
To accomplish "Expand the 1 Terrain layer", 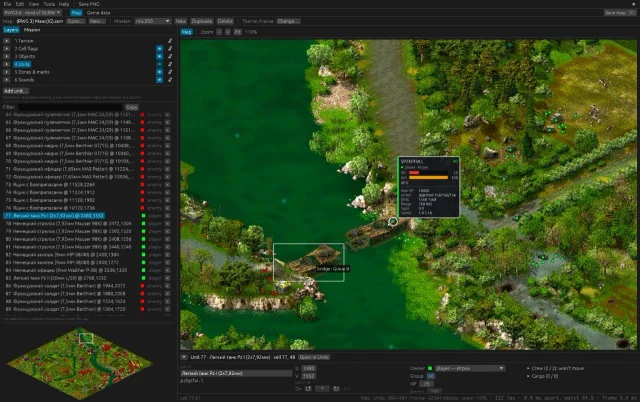I will 7,41.
